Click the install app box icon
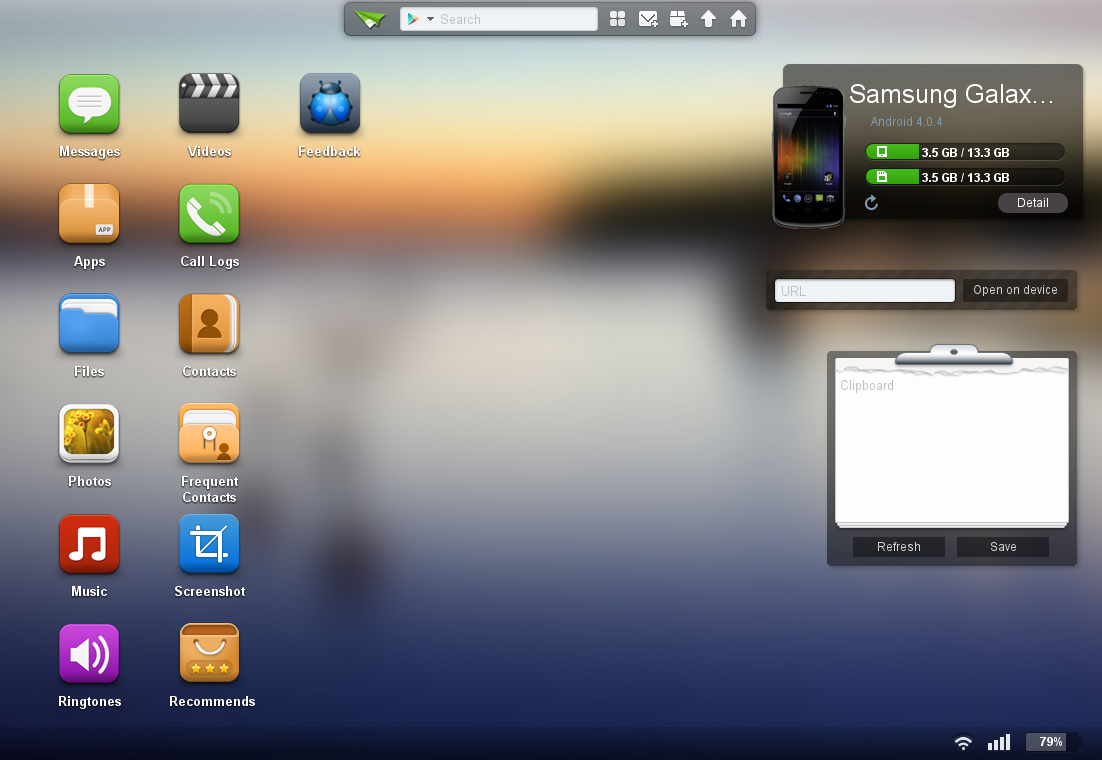Viewport: 1102px width, 760px height. (678, 19)
